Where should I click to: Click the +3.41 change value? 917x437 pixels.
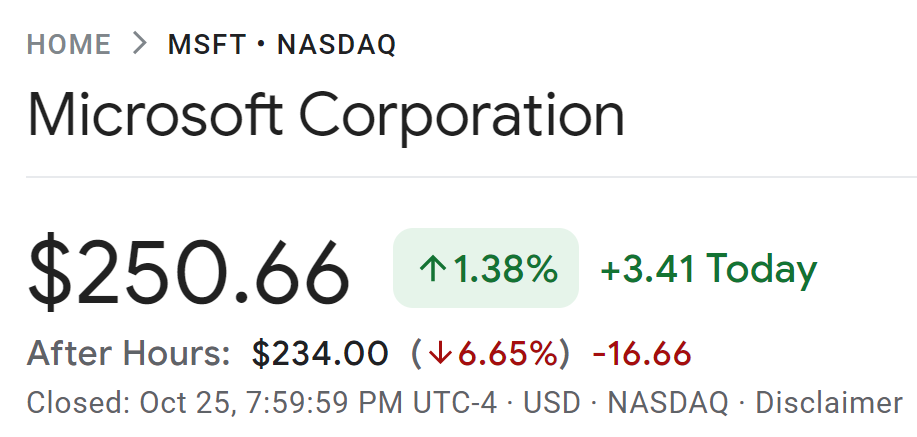tap(648, 269)
